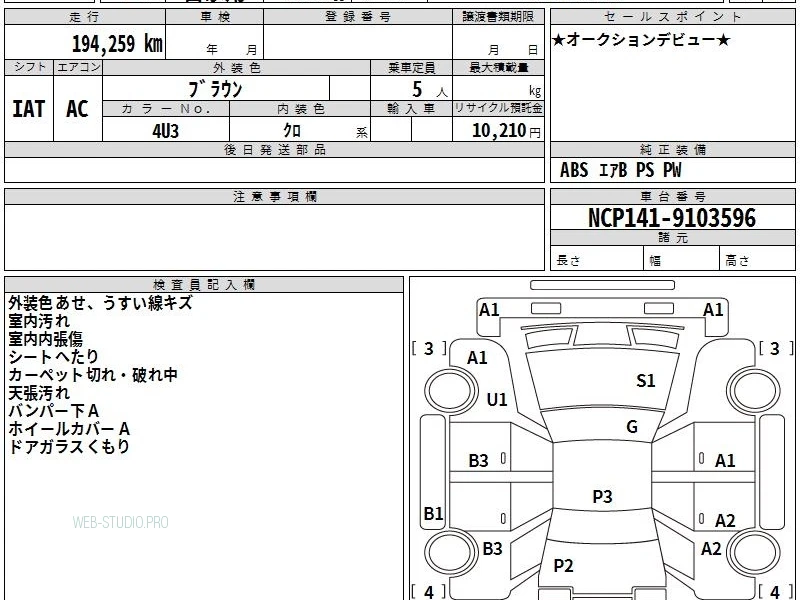Select the interior color クロ

292,130
